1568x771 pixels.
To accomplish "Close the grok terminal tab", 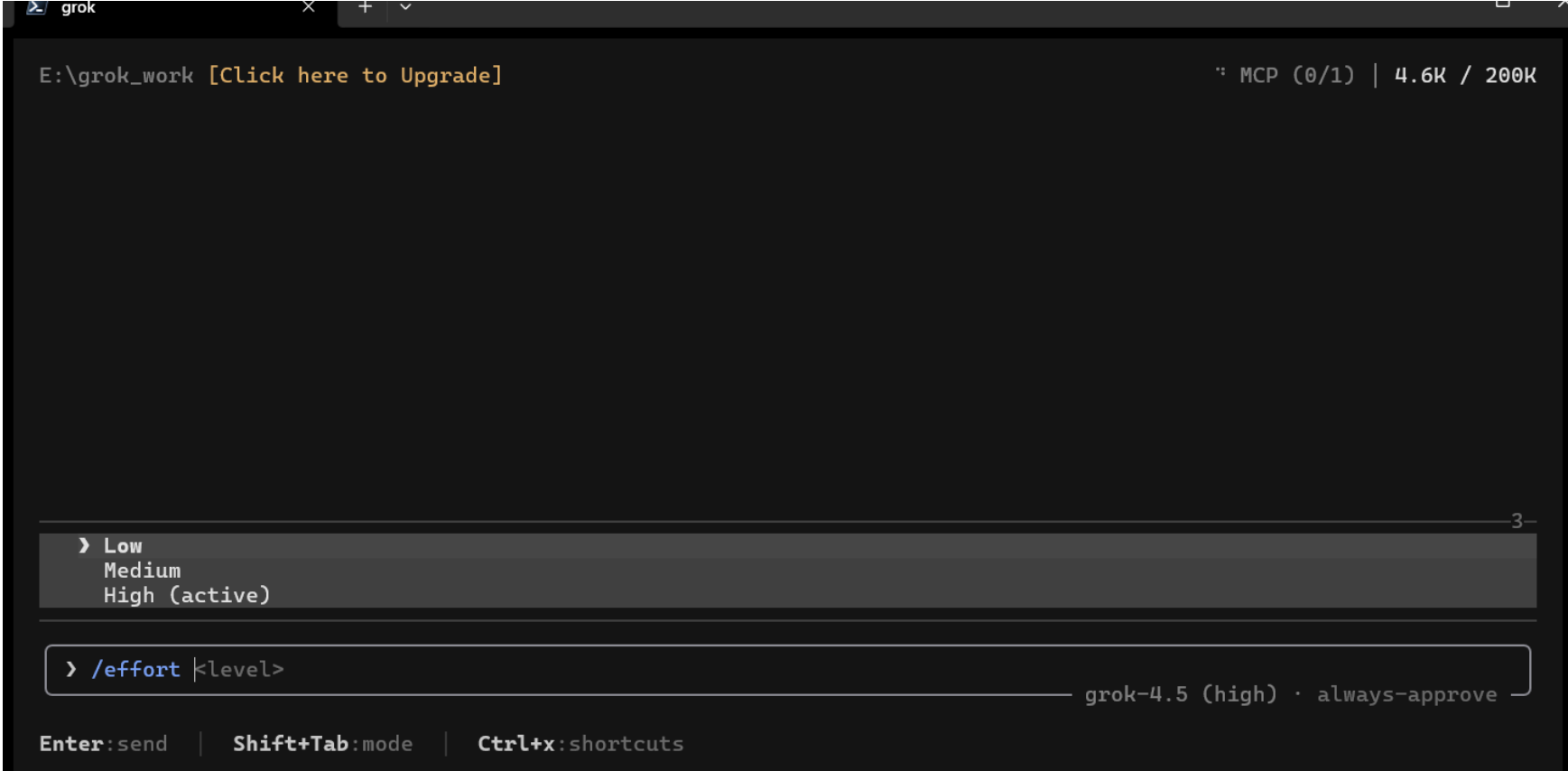I will (x=309, y=6).
